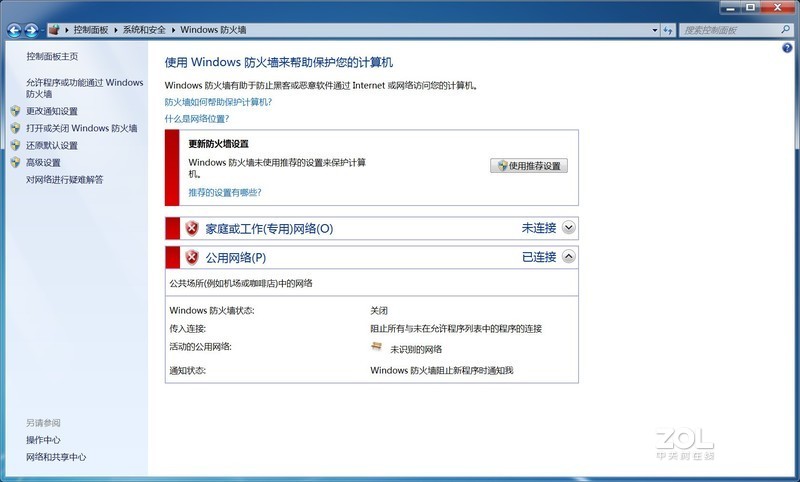Click shield icon beside 还原默认设置

15,145
